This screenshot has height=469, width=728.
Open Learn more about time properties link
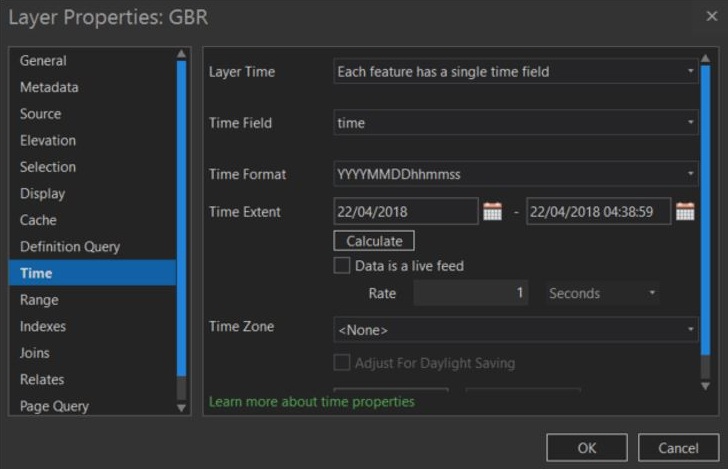[312, 401]
